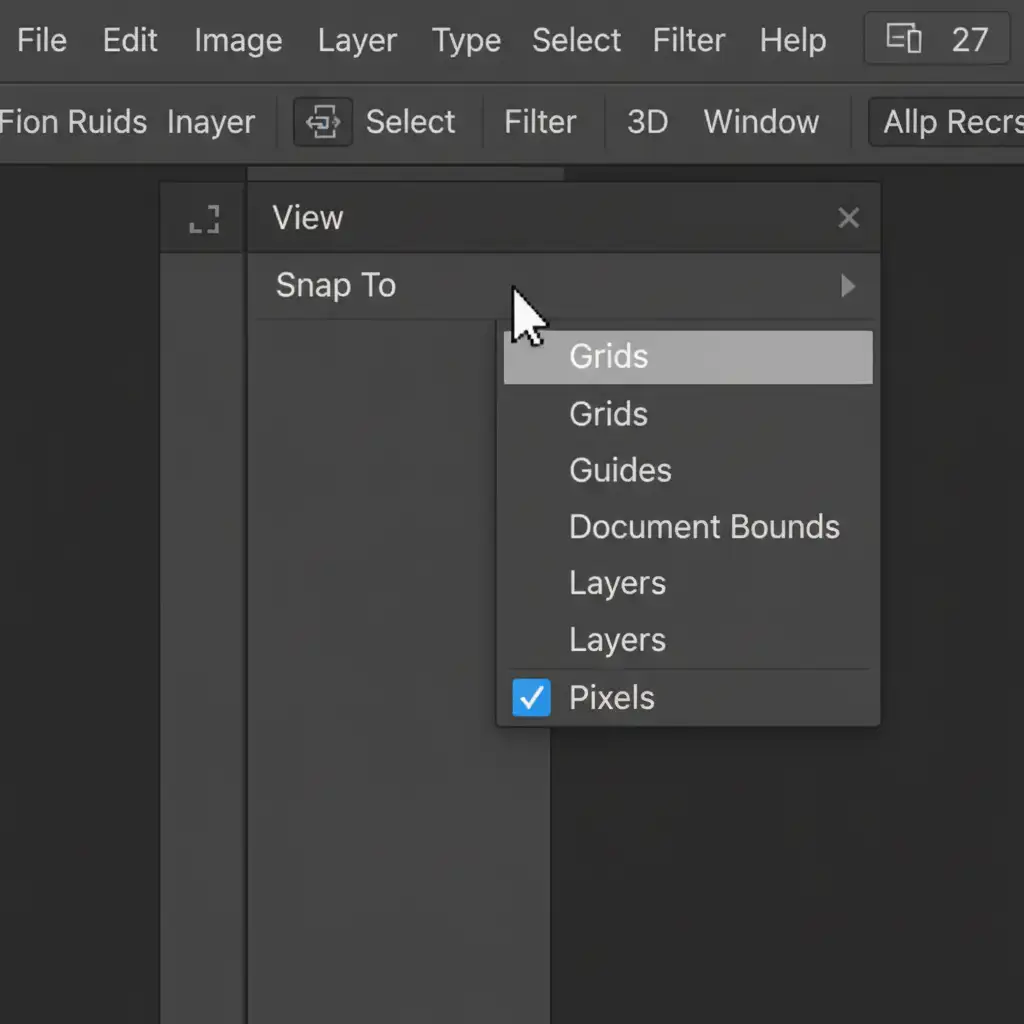
Task: Open the Type menu
Action: [466, 41]
